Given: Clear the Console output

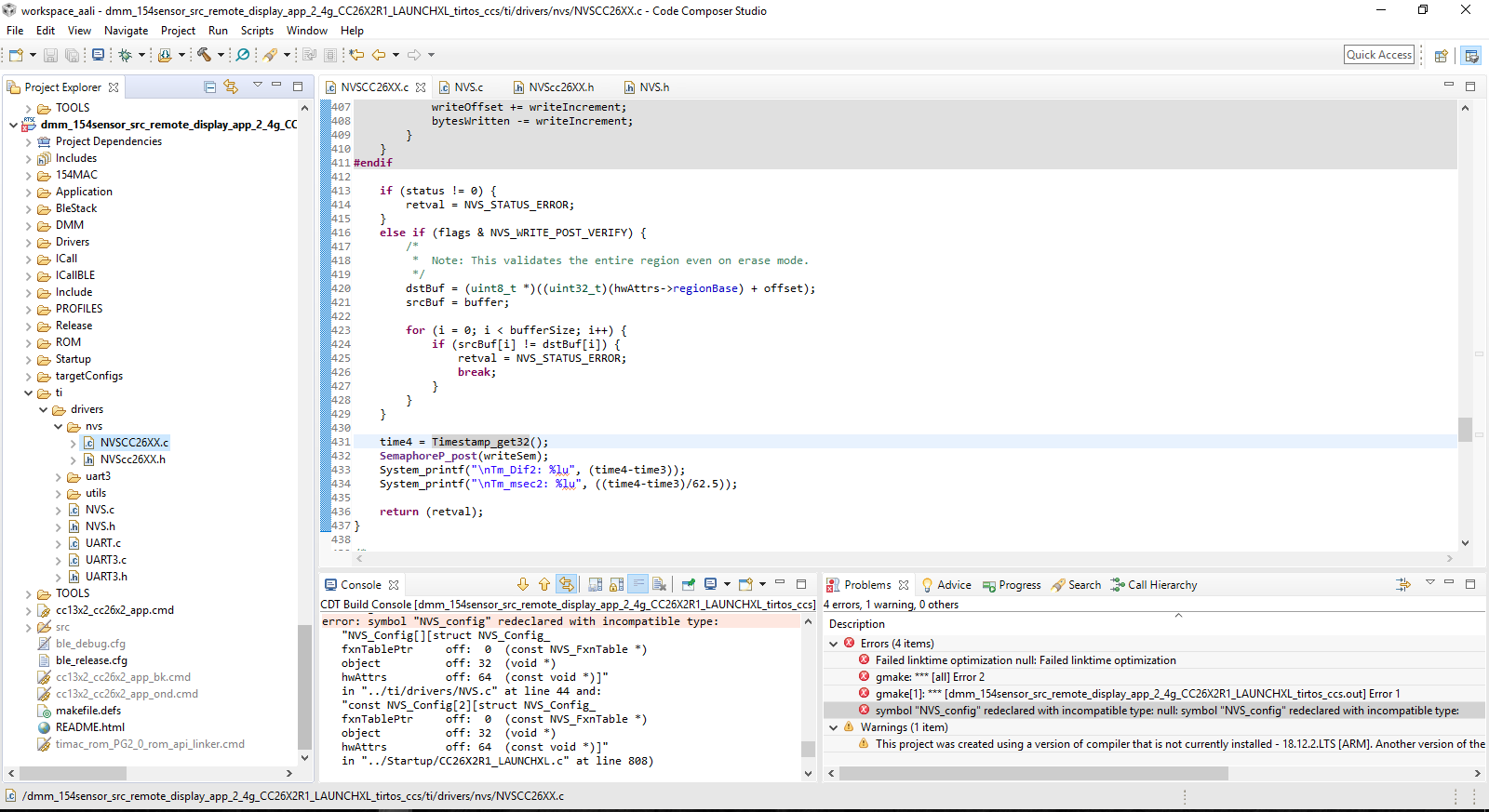Looking at the screenshot, I should pos(660,584).
